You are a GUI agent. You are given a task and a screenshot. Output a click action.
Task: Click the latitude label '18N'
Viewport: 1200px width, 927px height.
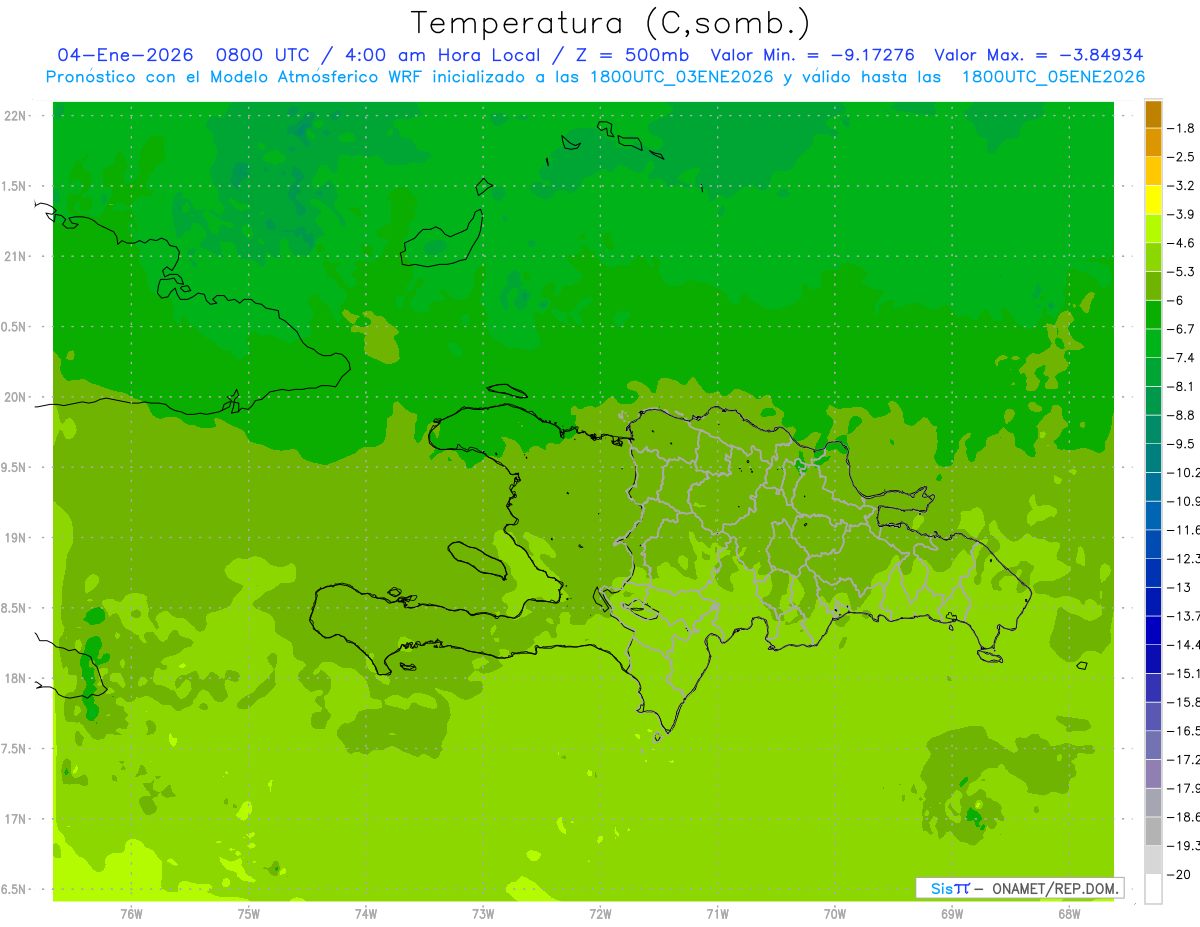pyautogui.click(x=16, y=678)
